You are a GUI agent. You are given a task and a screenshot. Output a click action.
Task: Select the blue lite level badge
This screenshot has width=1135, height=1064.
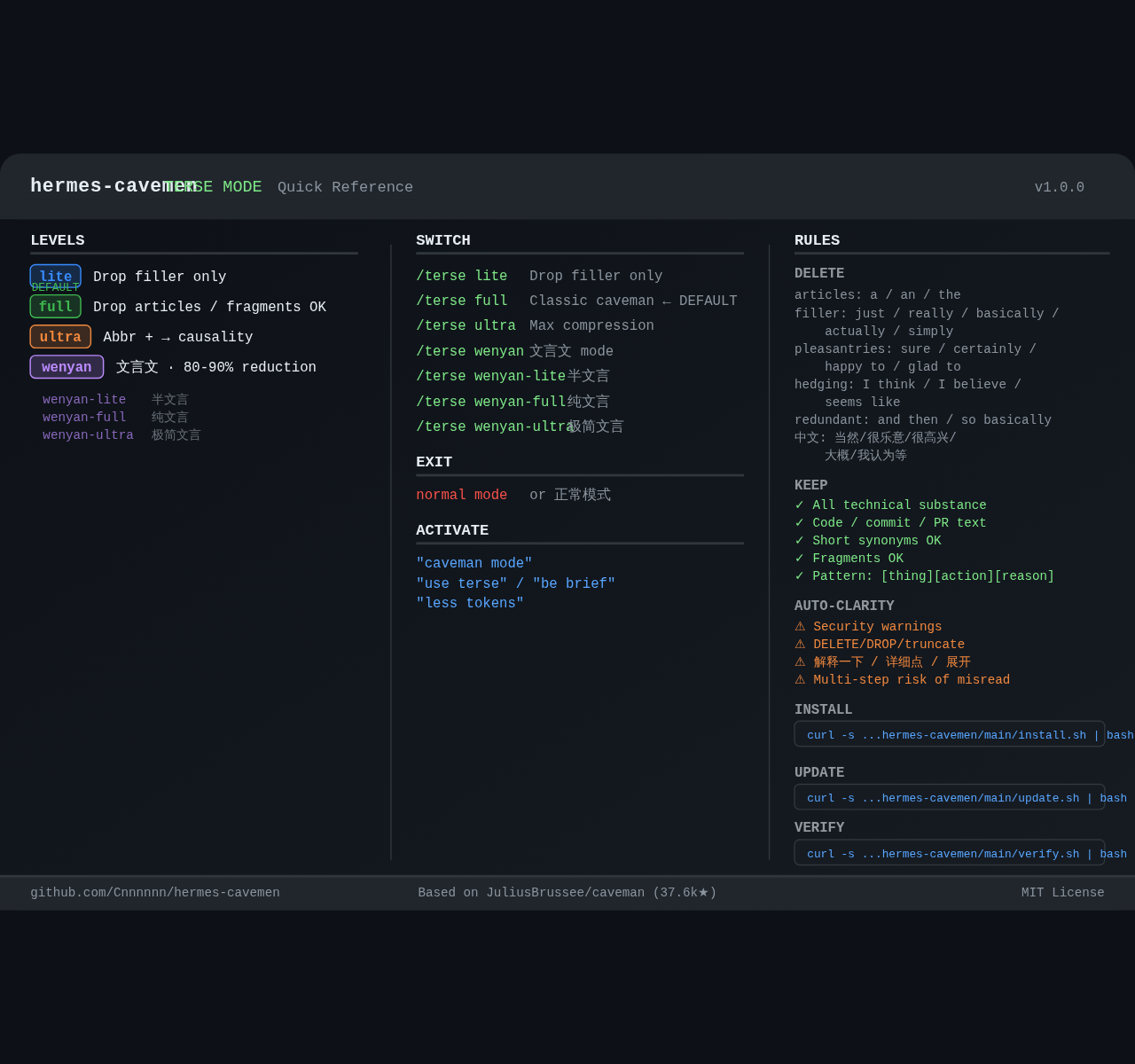pos(55,276)
